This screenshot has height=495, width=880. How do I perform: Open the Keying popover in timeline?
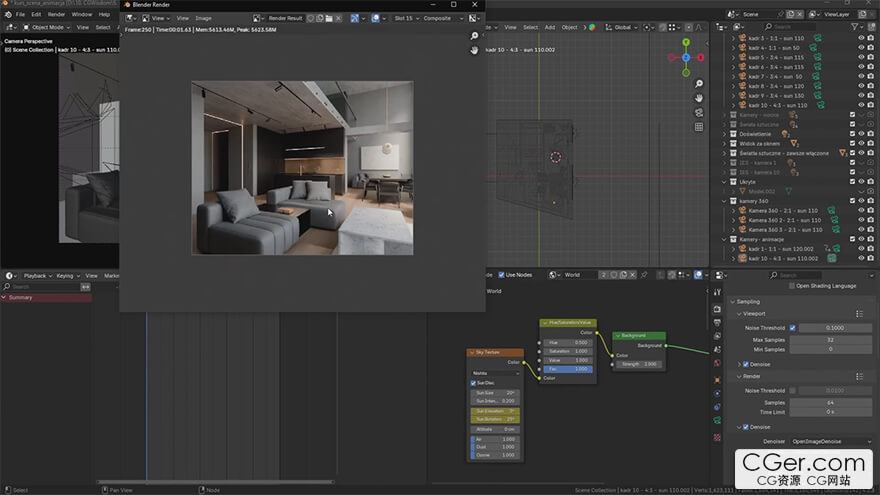tap(66, 275)
